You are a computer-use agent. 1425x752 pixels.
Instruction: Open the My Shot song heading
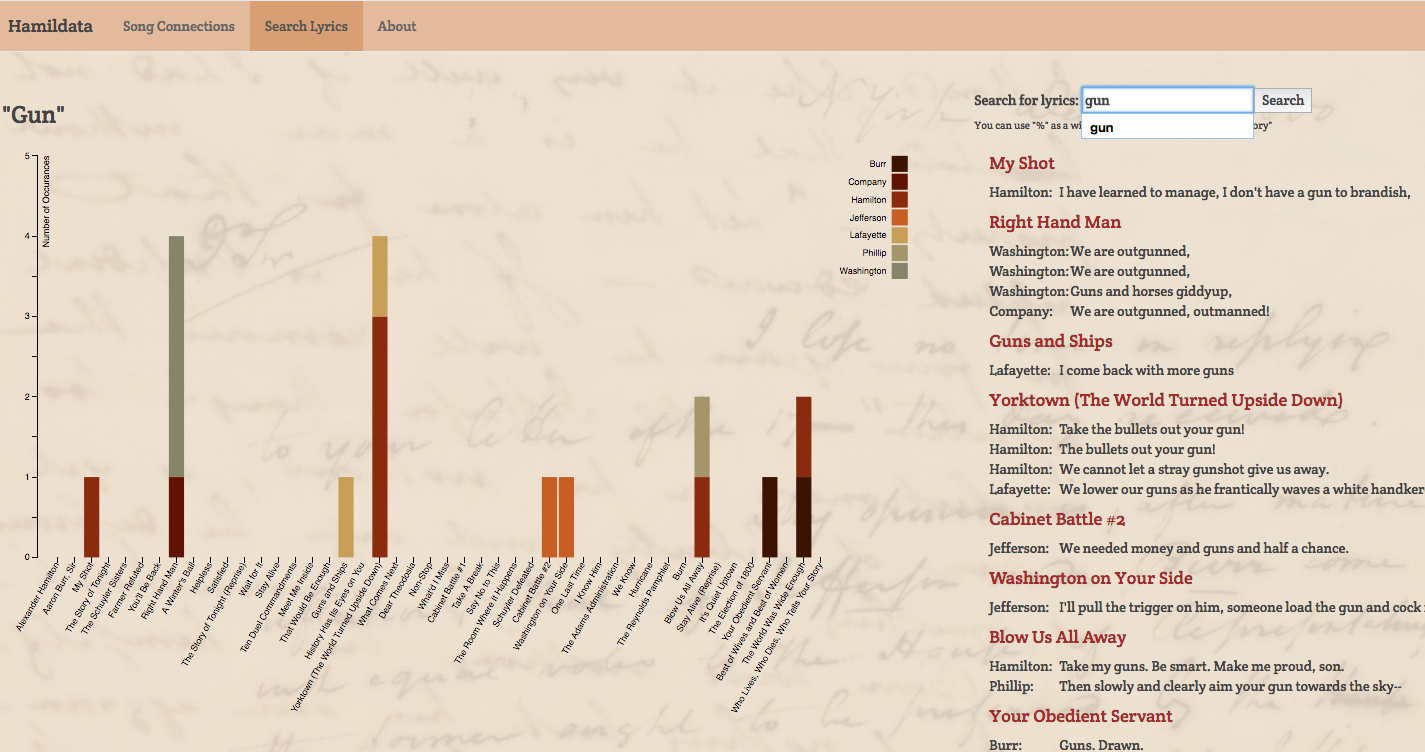(1022, 163)
